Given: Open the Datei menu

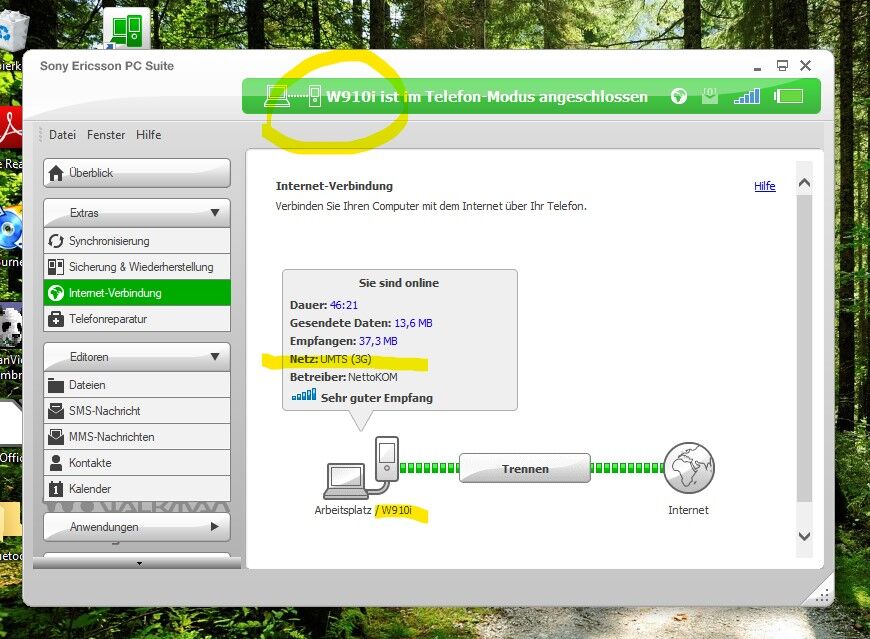Looking at the screenshot, I should coord(62,135).
